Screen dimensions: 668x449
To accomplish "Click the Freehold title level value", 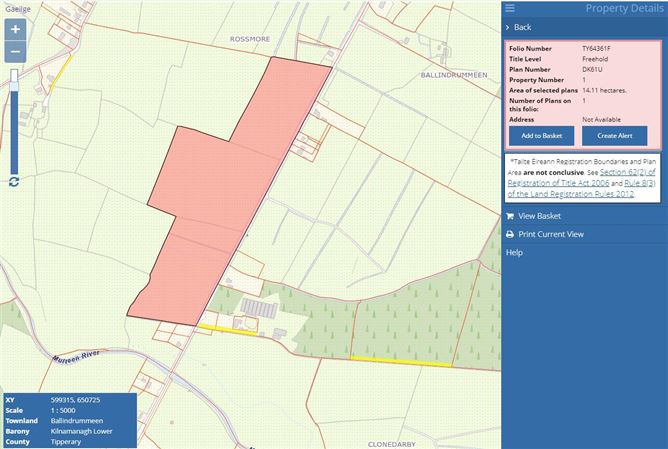I will [x=595, y=59].
